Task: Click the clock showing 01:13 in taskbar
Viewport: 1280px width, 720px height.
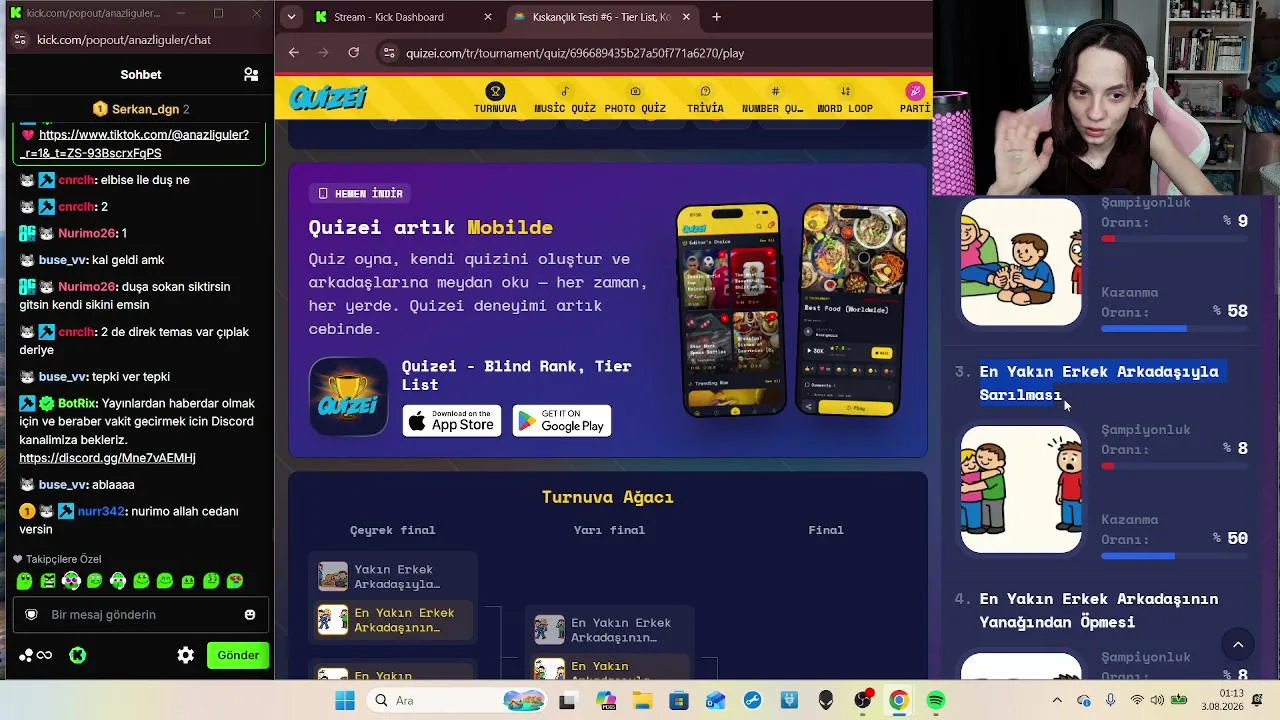Action: [1232, 694]
